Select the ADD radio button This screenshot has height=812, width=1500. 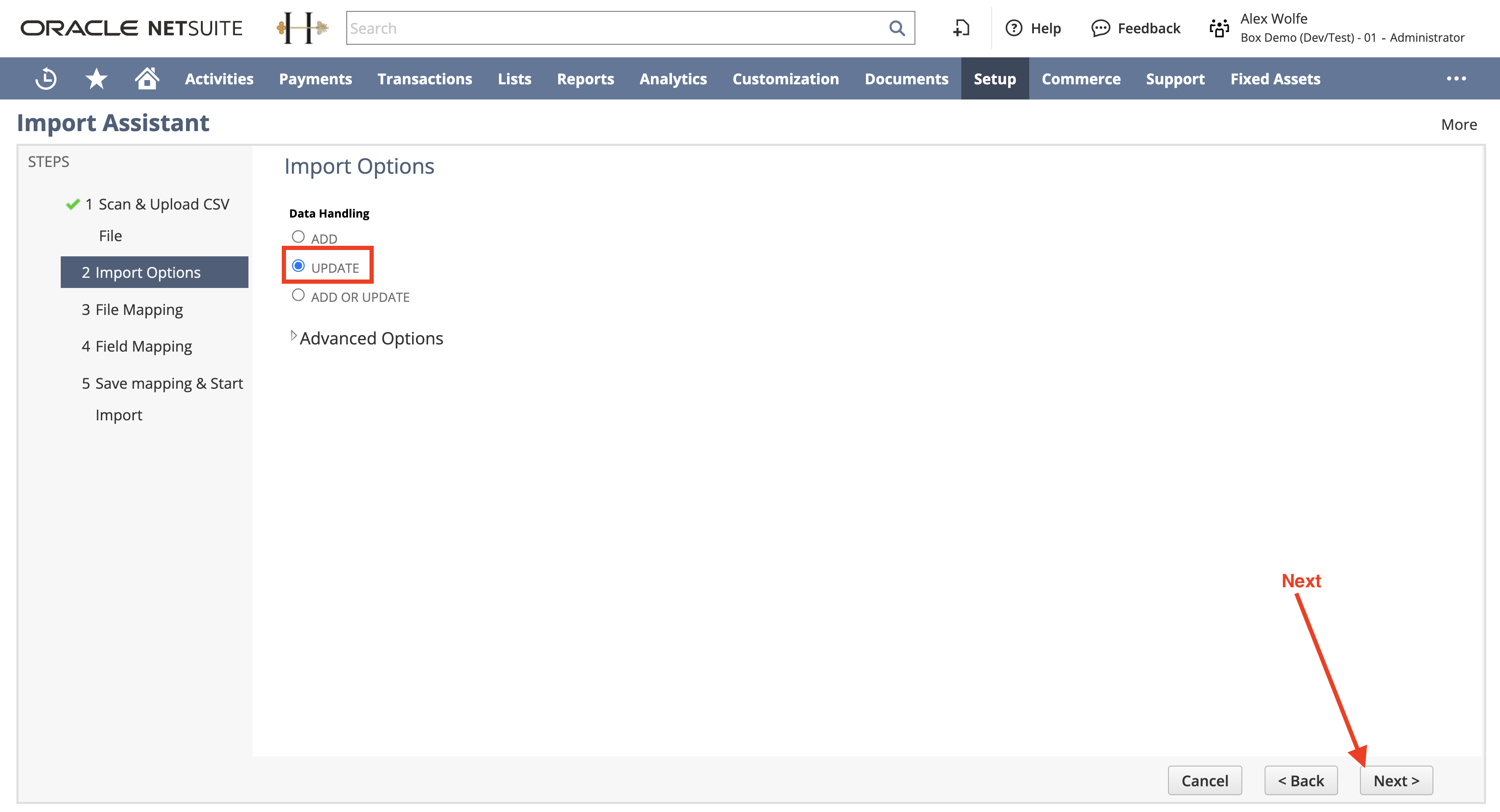pos(297,236)
